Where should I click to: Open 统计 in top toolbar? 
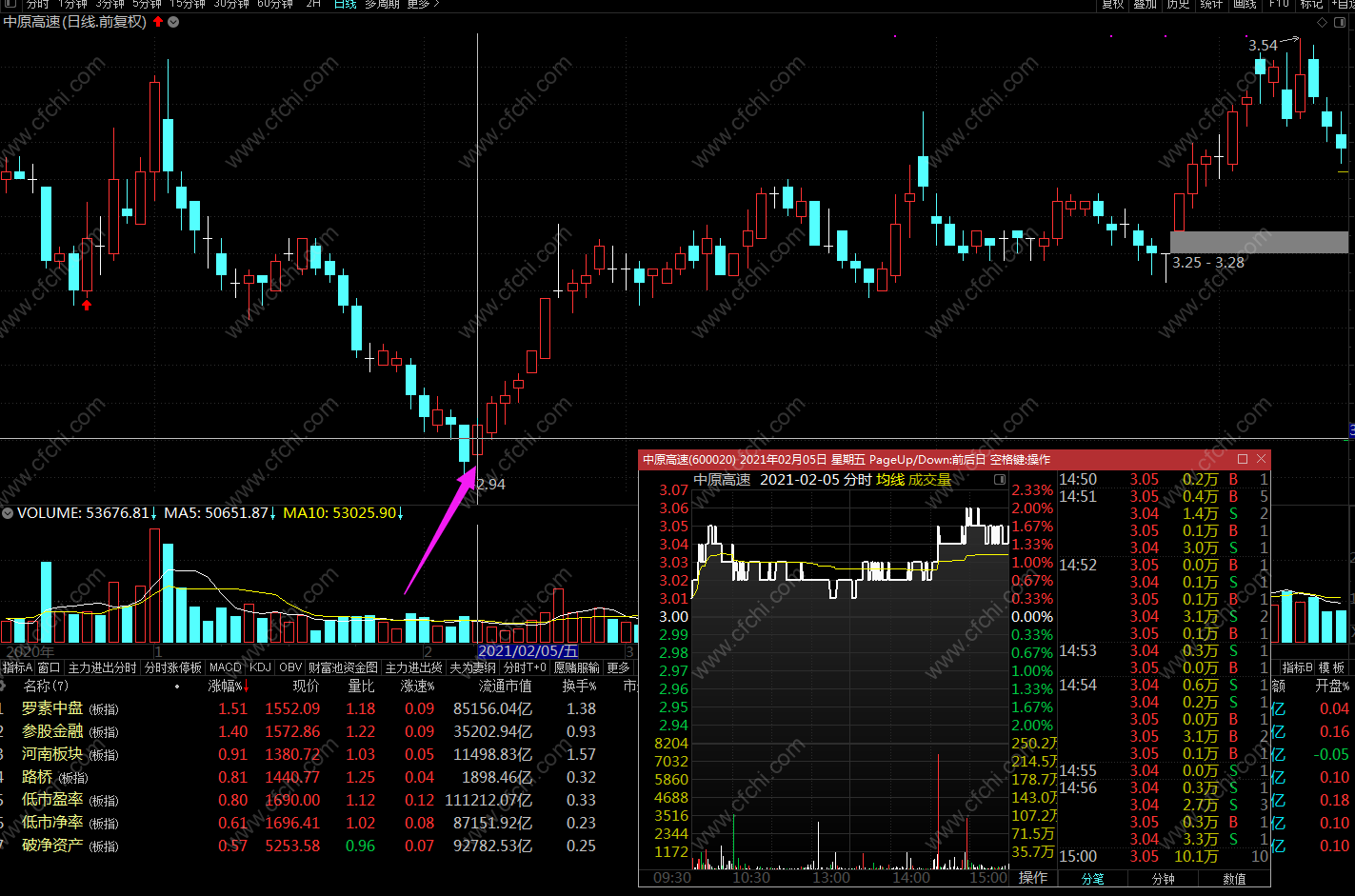click(1211, 4)
